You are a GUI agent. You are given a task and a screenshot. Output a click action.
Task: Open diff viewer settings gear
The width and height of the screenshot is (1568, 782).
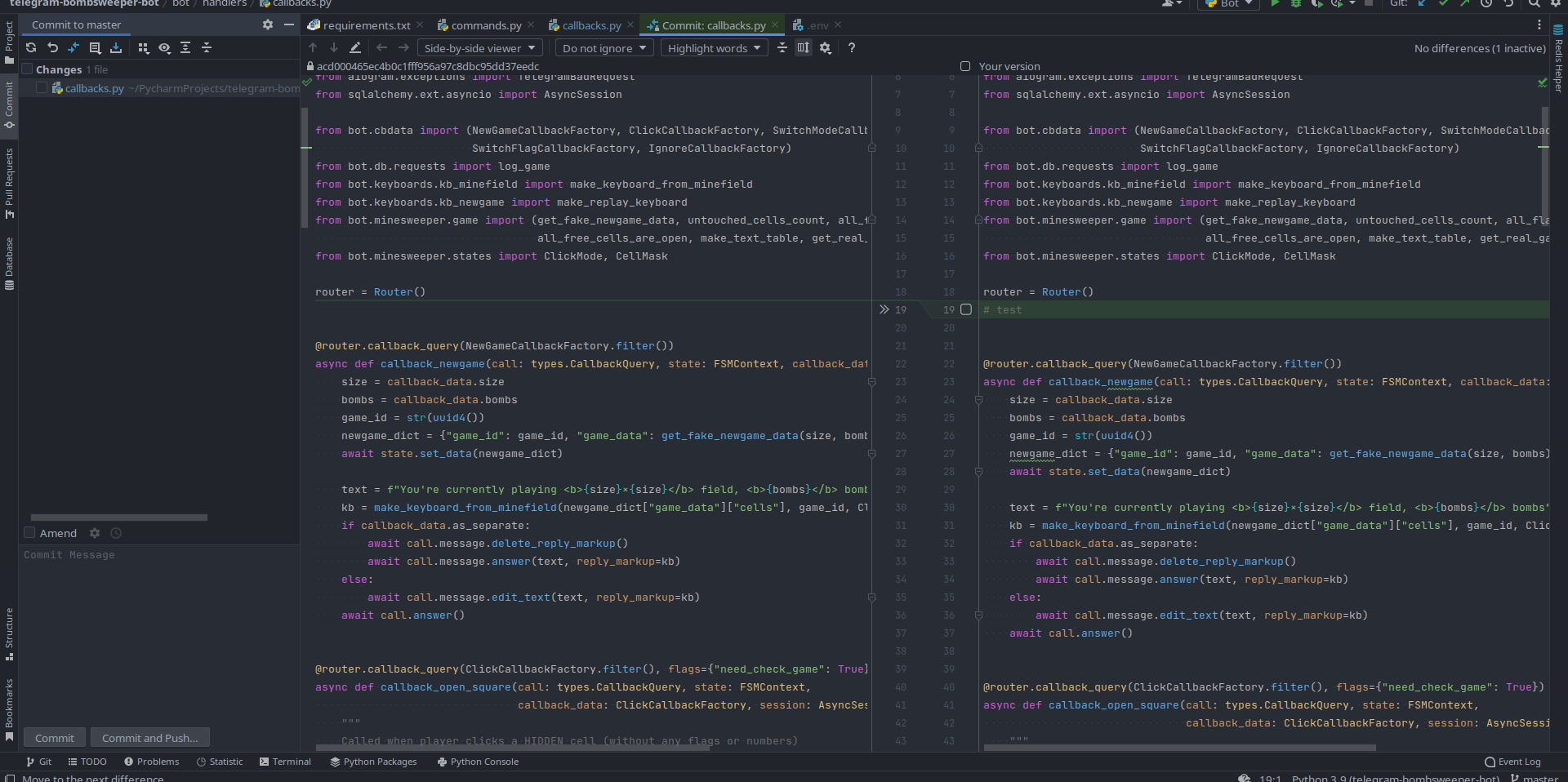tap(826, 48)
